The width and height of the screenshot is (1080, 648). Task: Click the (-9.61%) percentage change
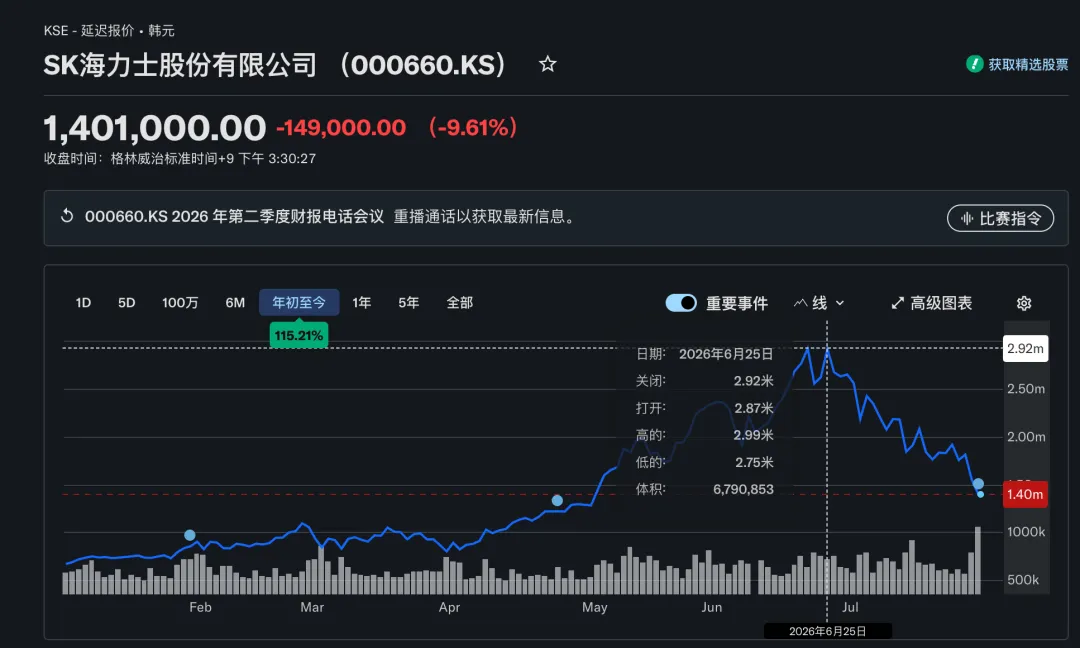coord(472,128)
